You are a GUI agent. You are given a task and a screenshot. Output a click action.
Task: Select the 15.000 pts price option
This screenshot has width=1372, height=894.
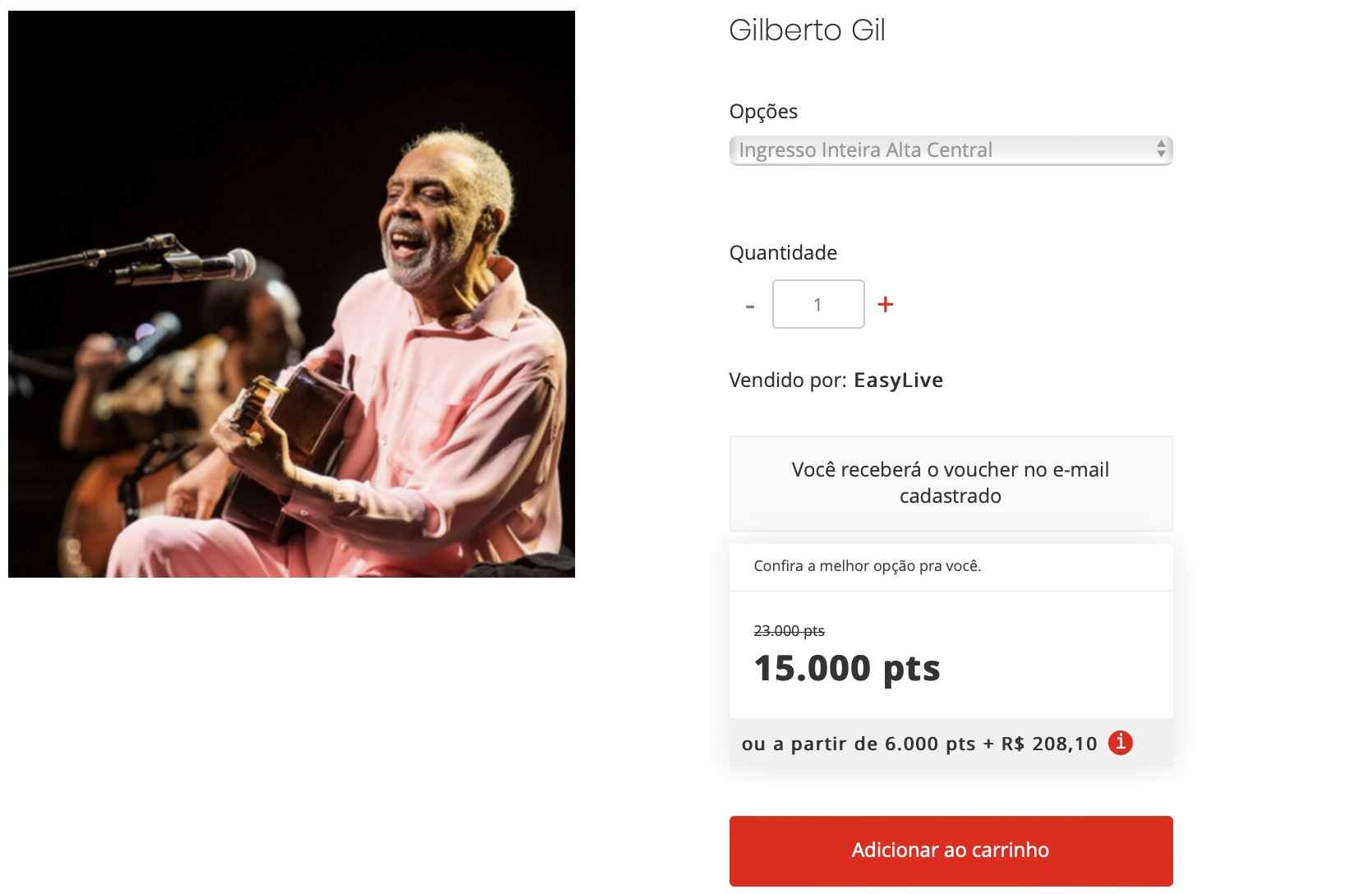pyautogui.click(x=846, y=668)
